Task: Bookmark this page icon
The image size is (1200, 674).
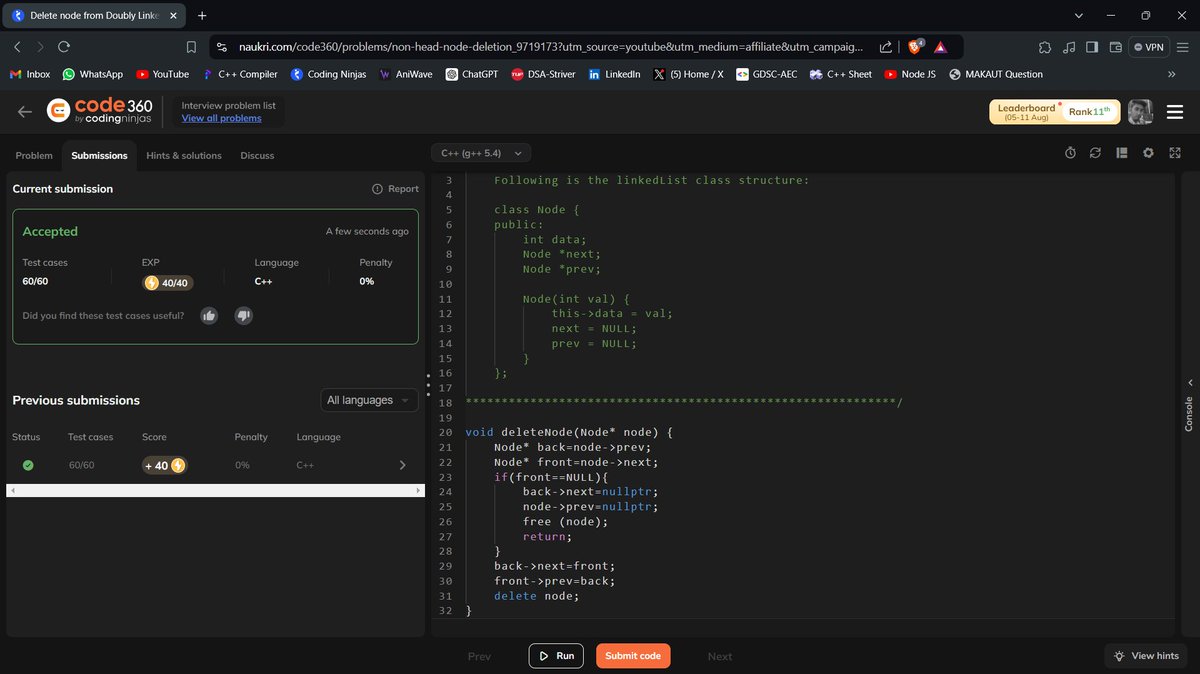Action: 191,47
